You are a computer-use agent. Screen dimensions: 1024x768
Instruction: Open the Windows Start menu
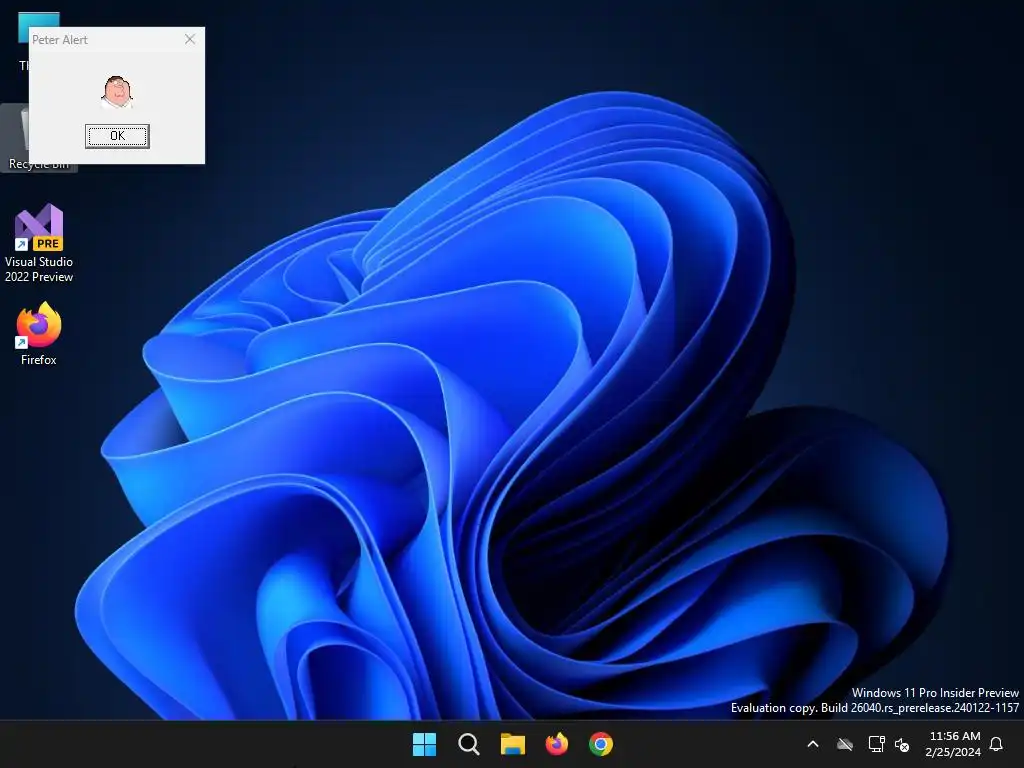tap(424, 744)
